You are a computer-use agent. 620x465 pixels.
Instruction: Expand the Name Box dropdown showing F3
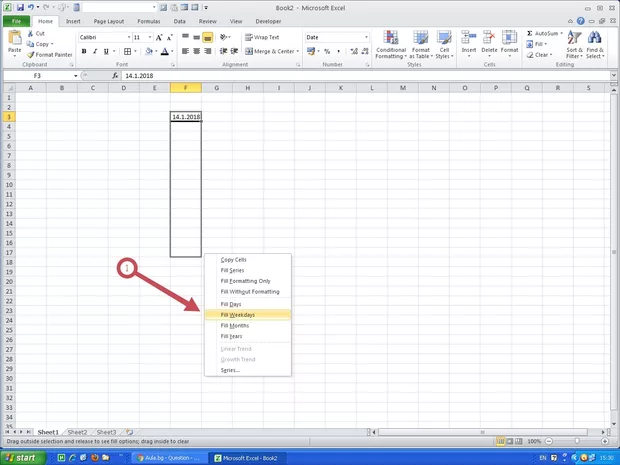(x=75, y=76)
